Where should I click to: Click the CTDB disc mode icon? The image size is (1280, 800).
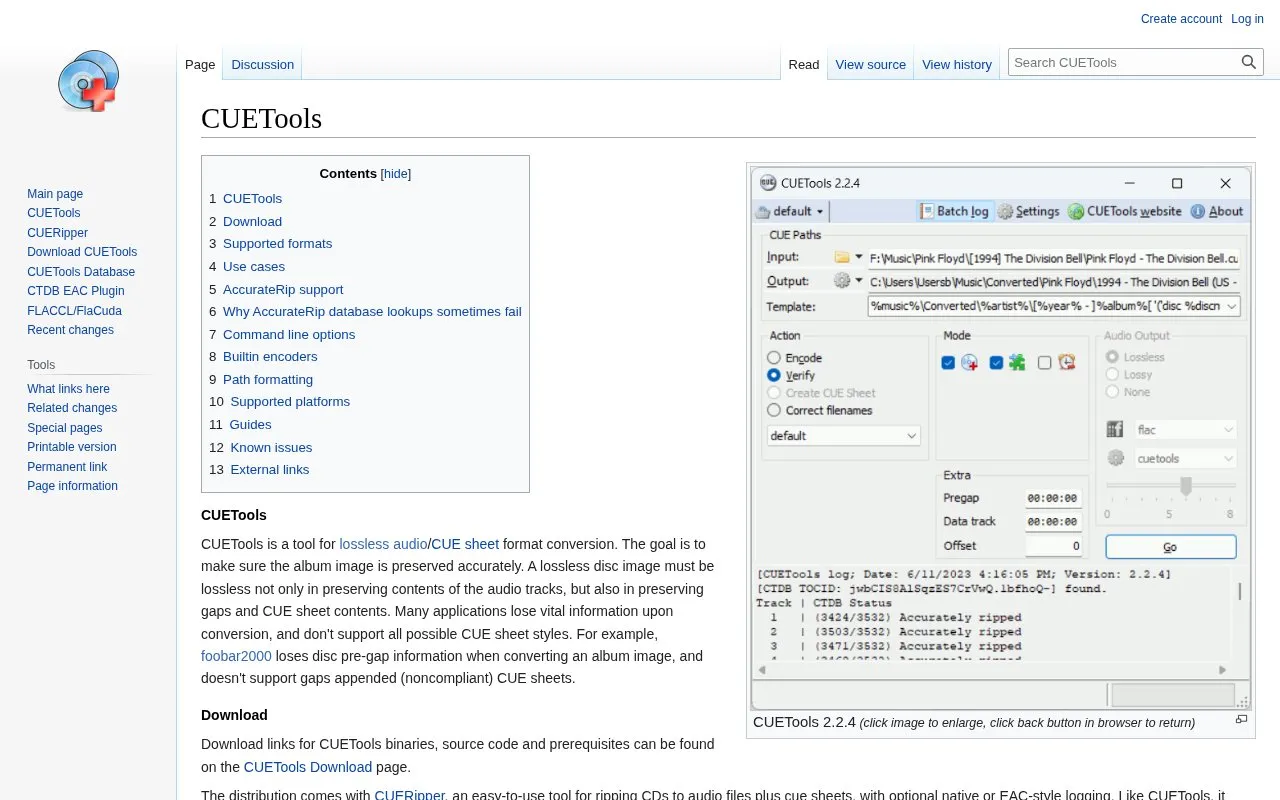click(969, 362)
